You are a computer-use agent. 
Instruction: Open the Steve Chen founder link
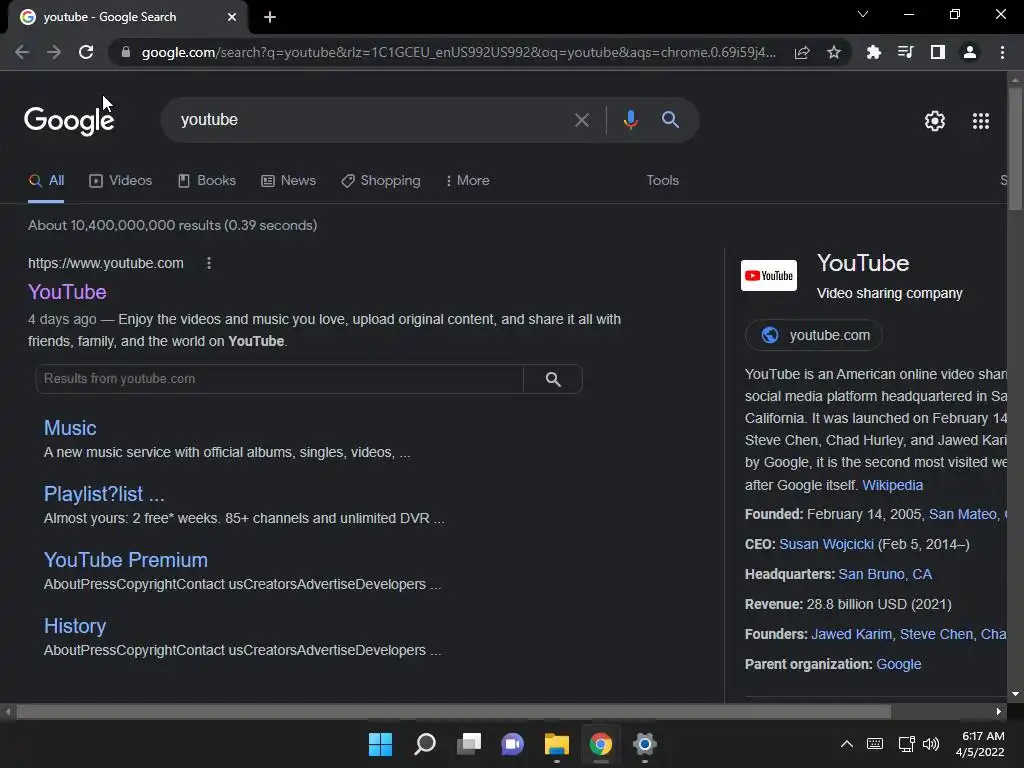click(936, 635)
